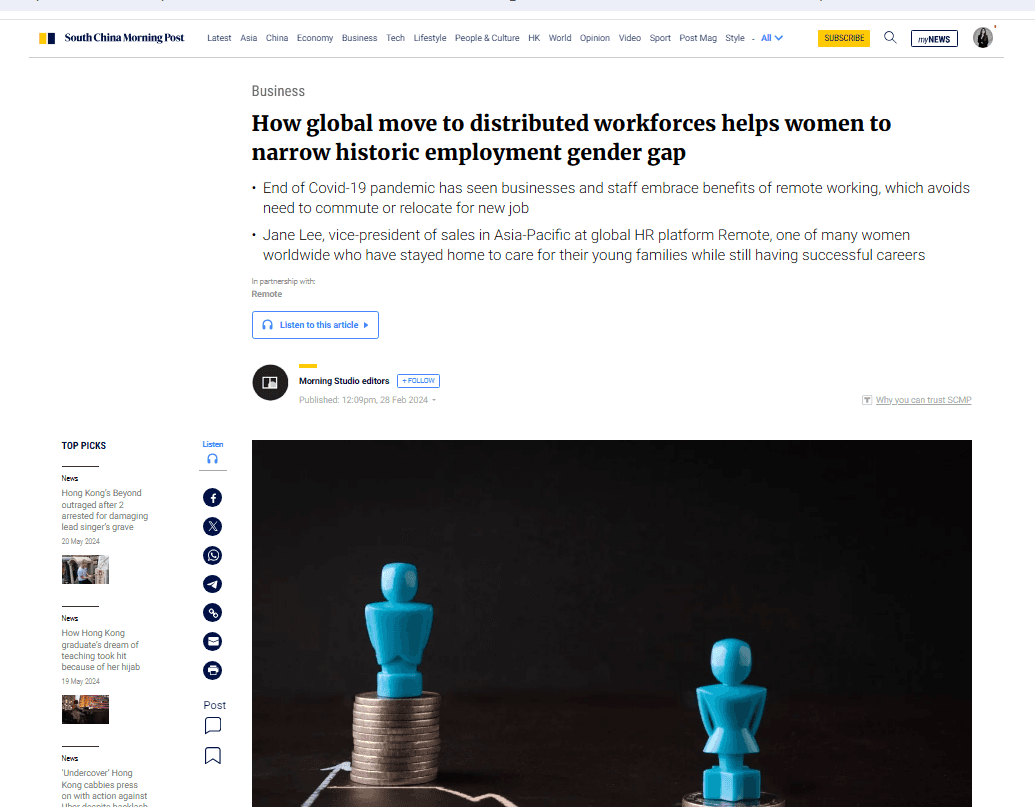The width and height of the screenshot is (1035, 807).
Task: Open the Tech section
Action: point(395,38)
